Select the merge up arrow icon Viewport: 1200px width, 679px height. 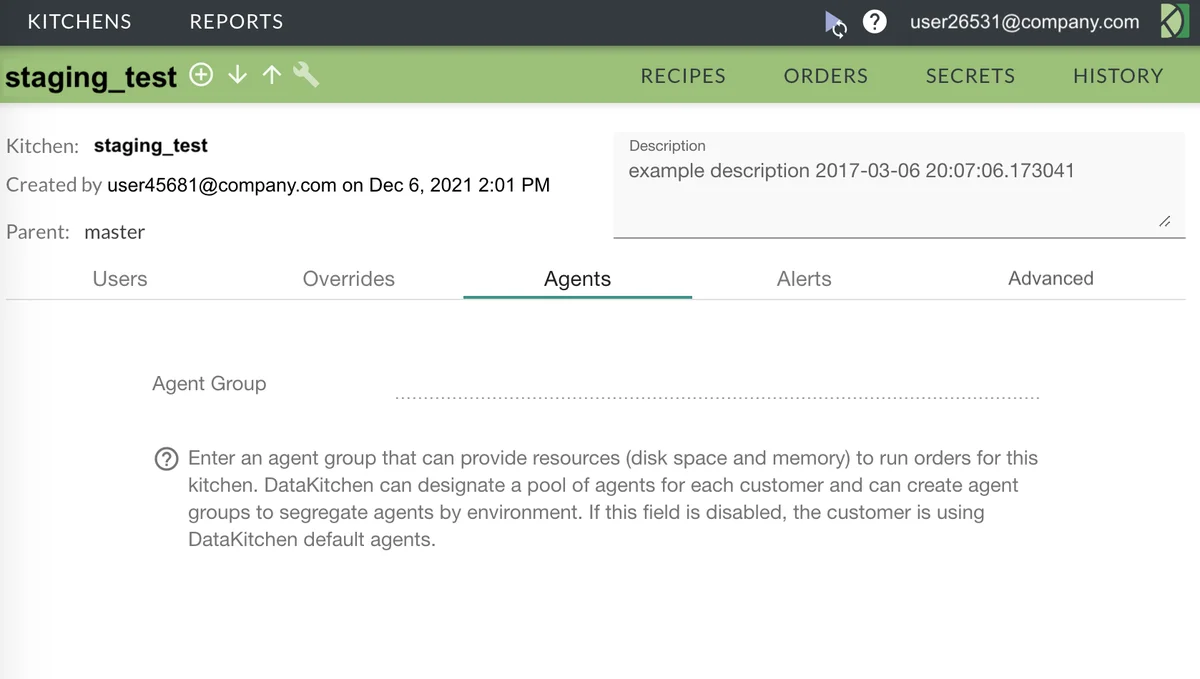271,74
